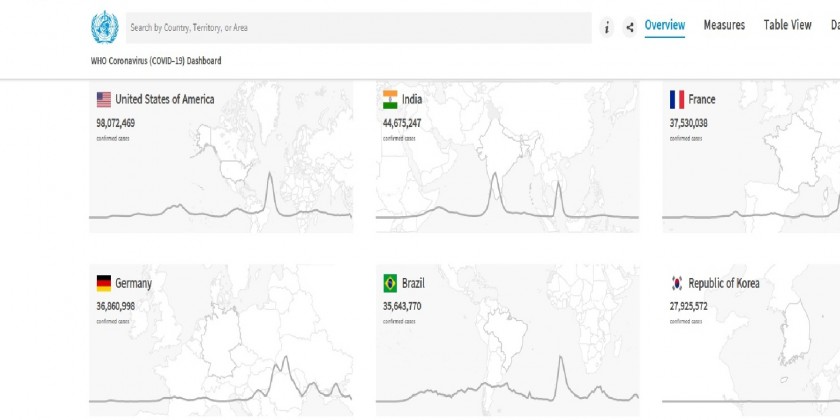
Task: Click the France flag icon
Action: pyautogui.click(x=676, y=99)
